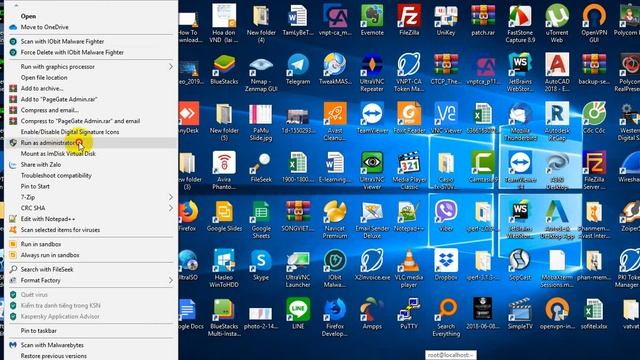Launch the VNC Viewer icon
Image resolution: width=640 pixels, height=360 pixels.
tap(446, 118)
